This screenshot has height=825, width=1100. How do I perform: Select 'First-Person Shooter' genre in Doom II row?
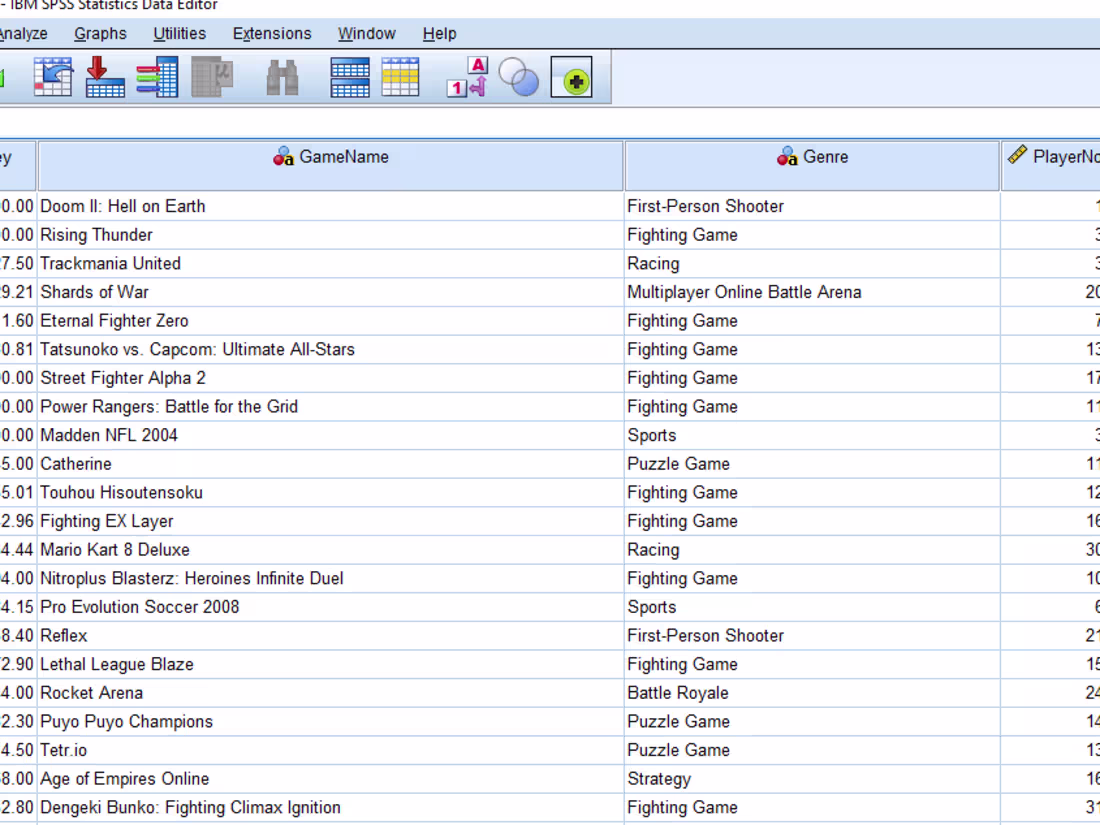coord(812,206)
